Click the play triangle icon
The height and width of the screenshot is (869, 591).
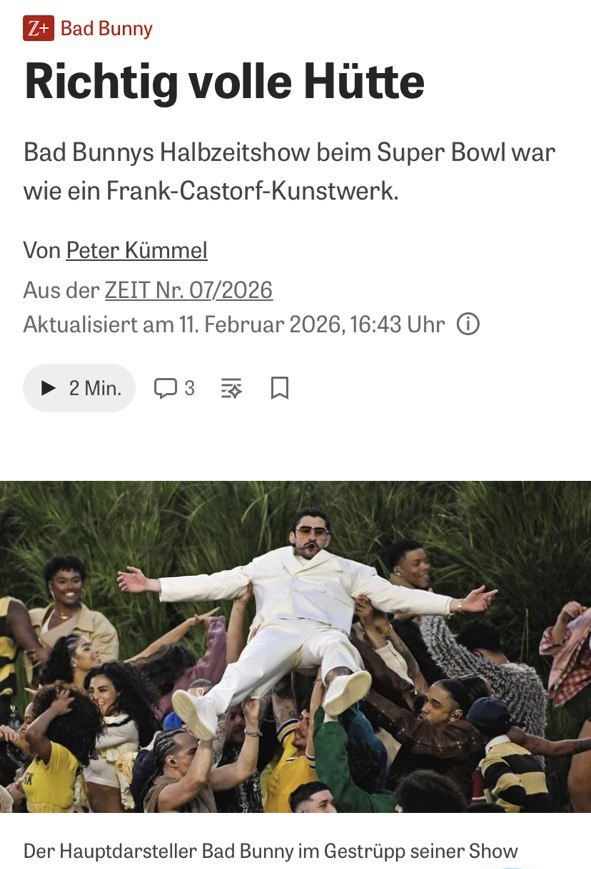click(49, 388)
